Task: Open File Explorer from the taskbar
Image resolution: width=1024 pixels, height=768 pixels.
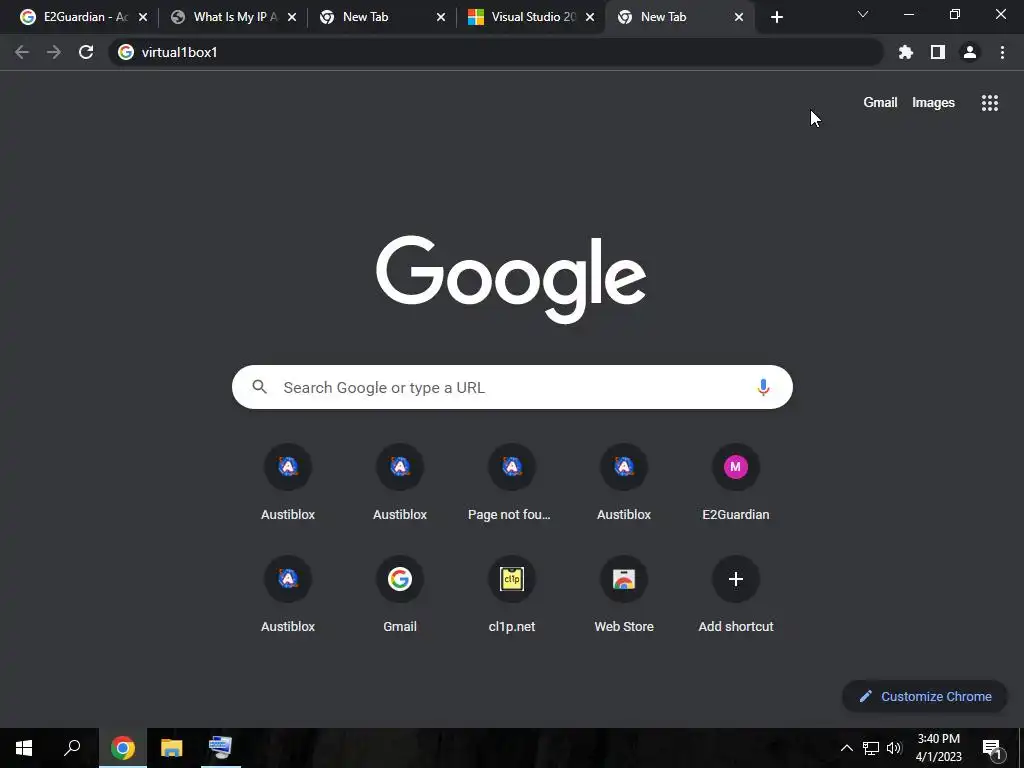Action: [171, 748]
